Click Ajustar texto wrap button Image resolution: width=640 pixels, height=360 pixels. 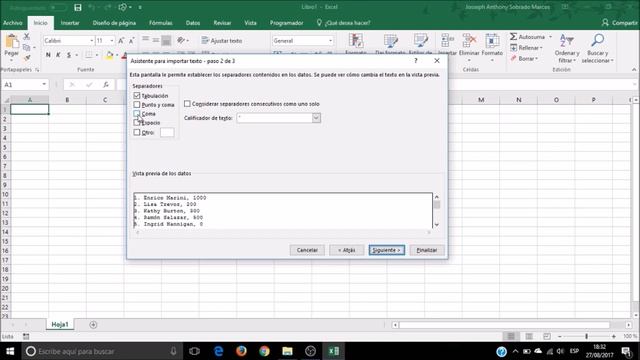pyautogui.click(x=222, y=40)
